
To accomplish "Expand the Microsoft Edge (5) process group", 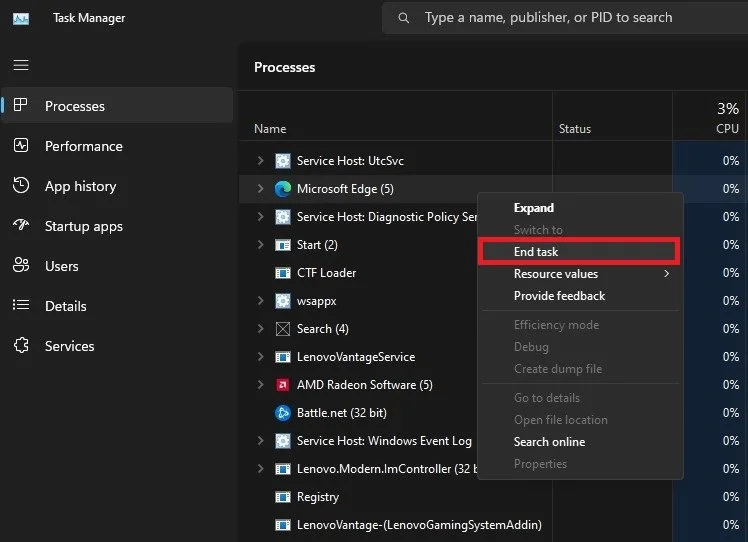I will (x=260, y=188).
